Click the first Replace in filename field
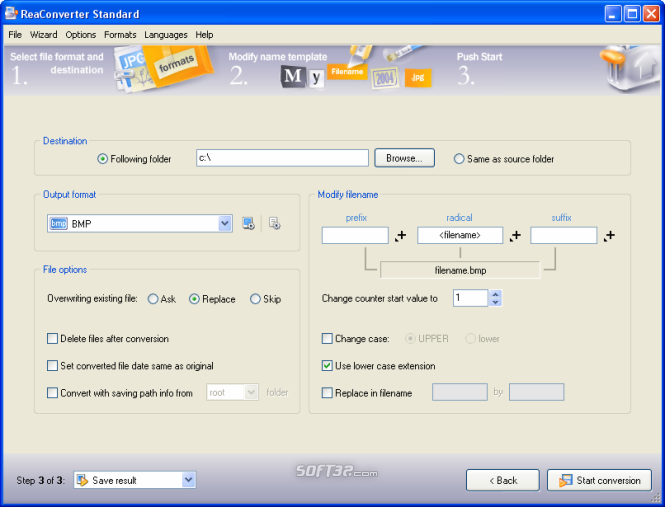This screenshot has width=665, height=507. click(460, 392)
